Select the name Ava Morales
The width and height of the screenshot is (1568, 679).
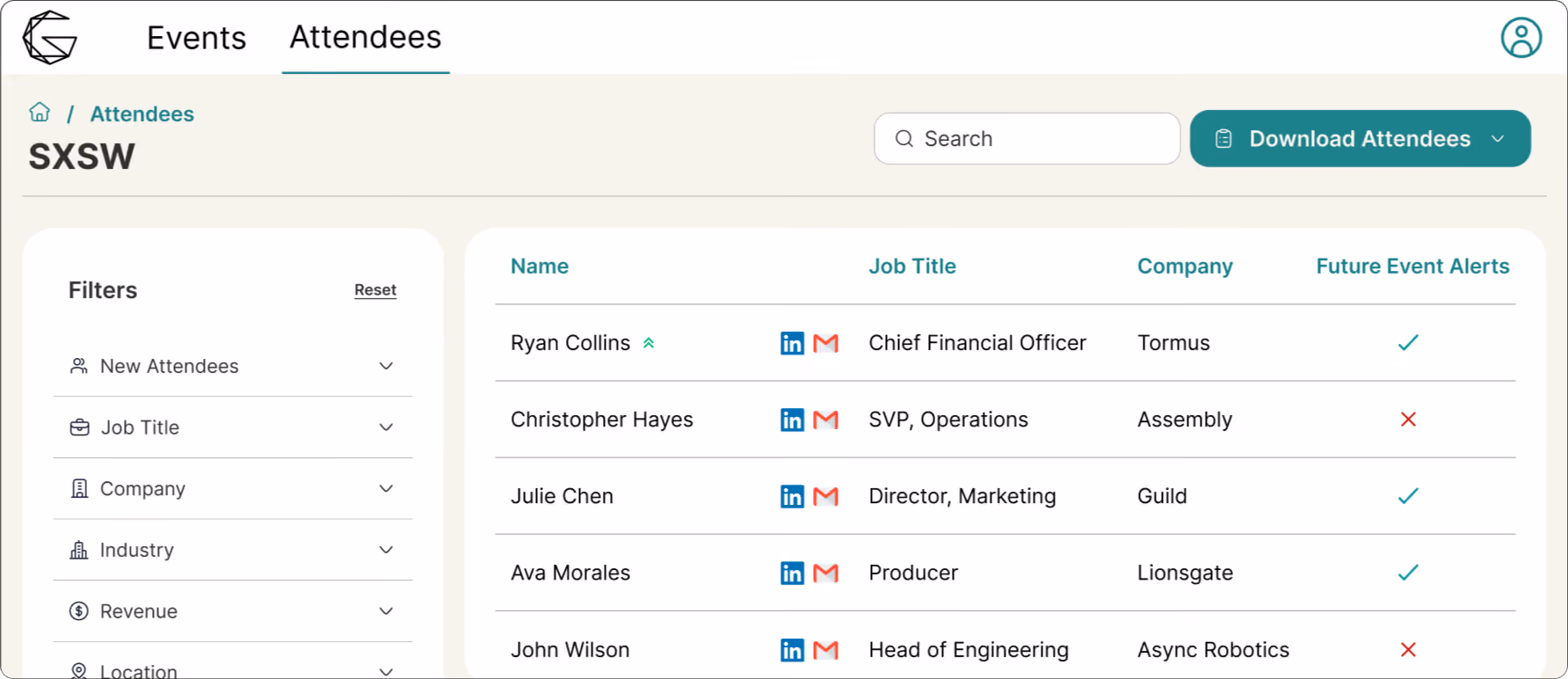coord(570,573)
